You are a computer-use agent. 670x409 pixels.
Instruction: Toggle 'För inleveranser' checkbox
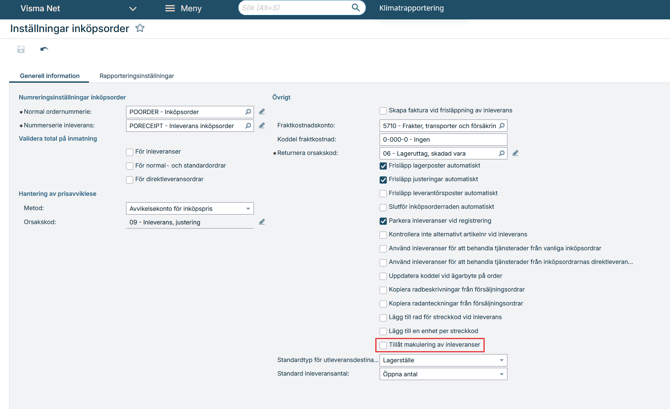(x=130, y=152)
